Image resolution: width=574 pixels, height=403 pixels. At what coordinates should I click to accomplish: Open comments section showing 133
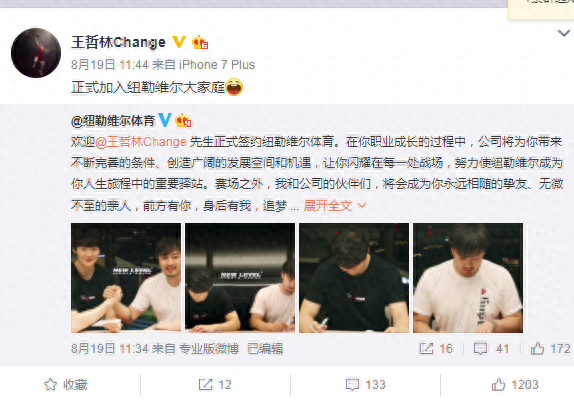[365, 385]
